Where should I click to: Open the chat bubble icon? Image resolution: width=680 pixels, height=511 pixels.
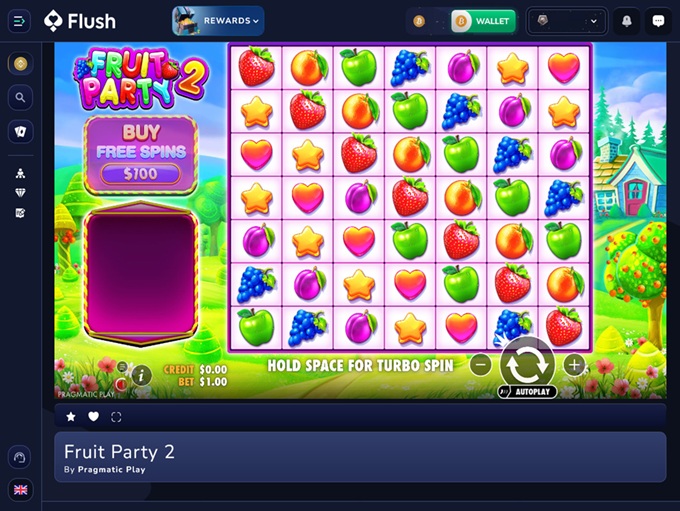[658, 21]
